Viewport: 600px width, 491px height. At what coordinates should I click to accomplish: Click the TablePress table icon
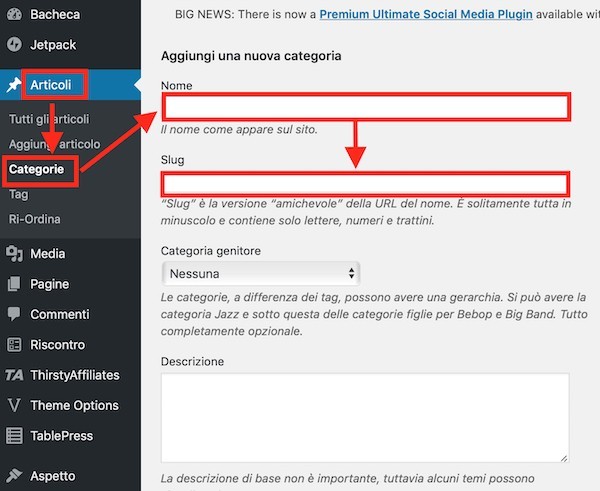[14, 436]
